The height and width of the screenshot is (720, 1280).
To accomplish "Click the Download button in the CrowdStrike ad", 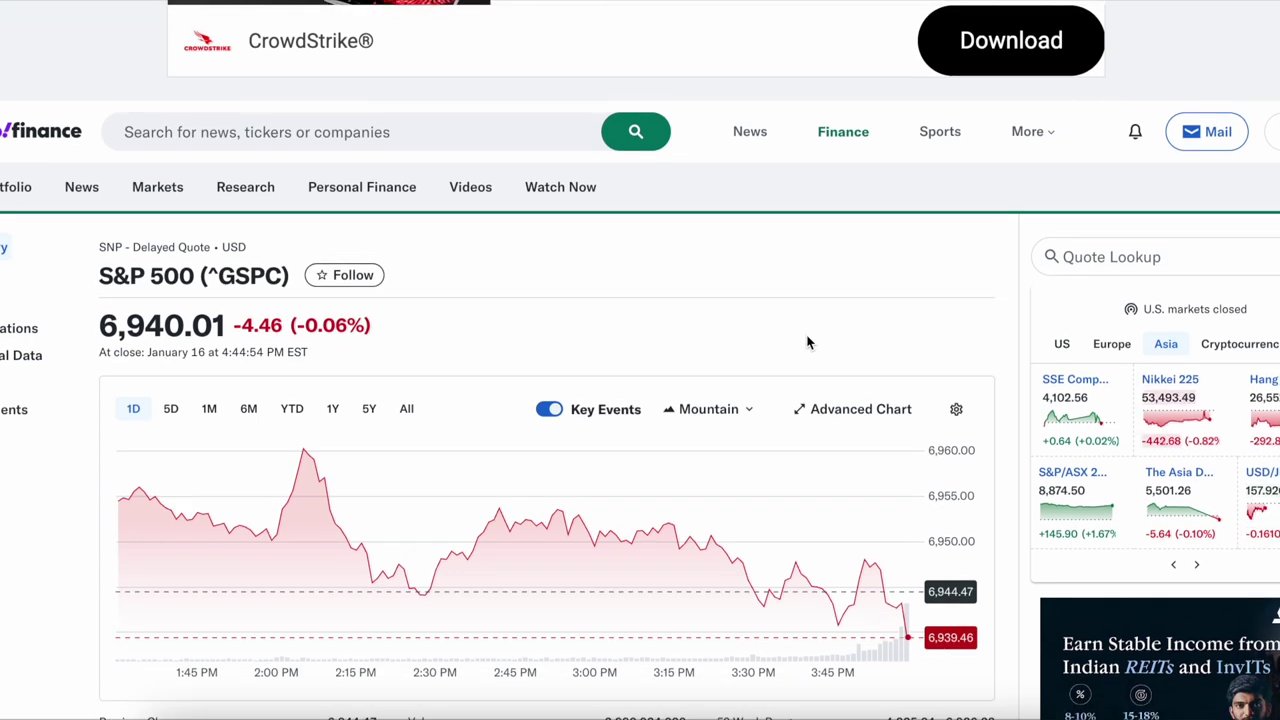I will coord(1011,40).
